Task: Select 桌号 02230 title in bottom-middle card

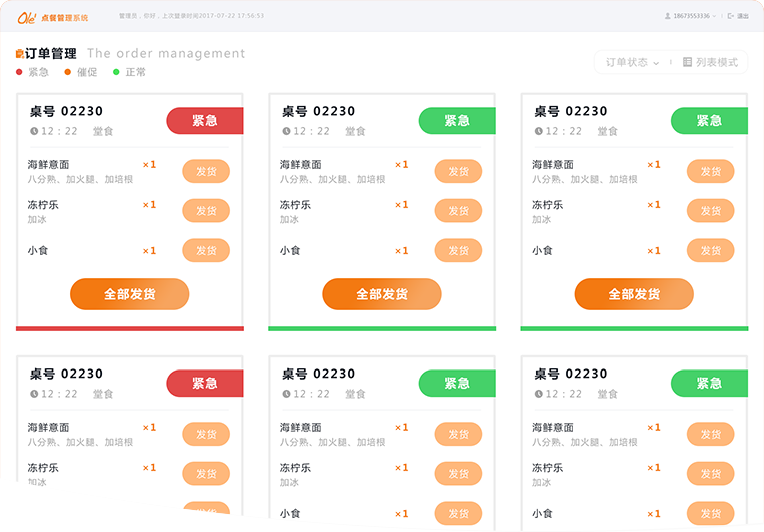Action: click(318, 374)
